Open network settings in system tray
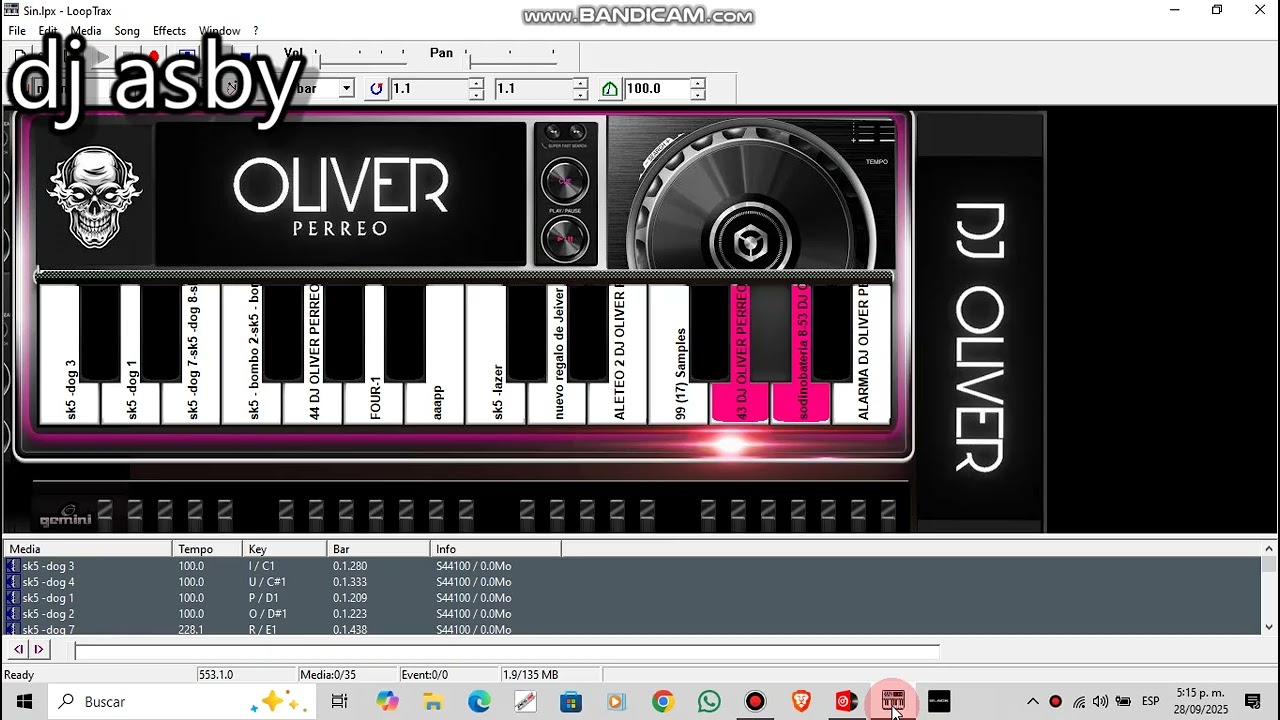1280x720 pixels. tap(1079, 702)
